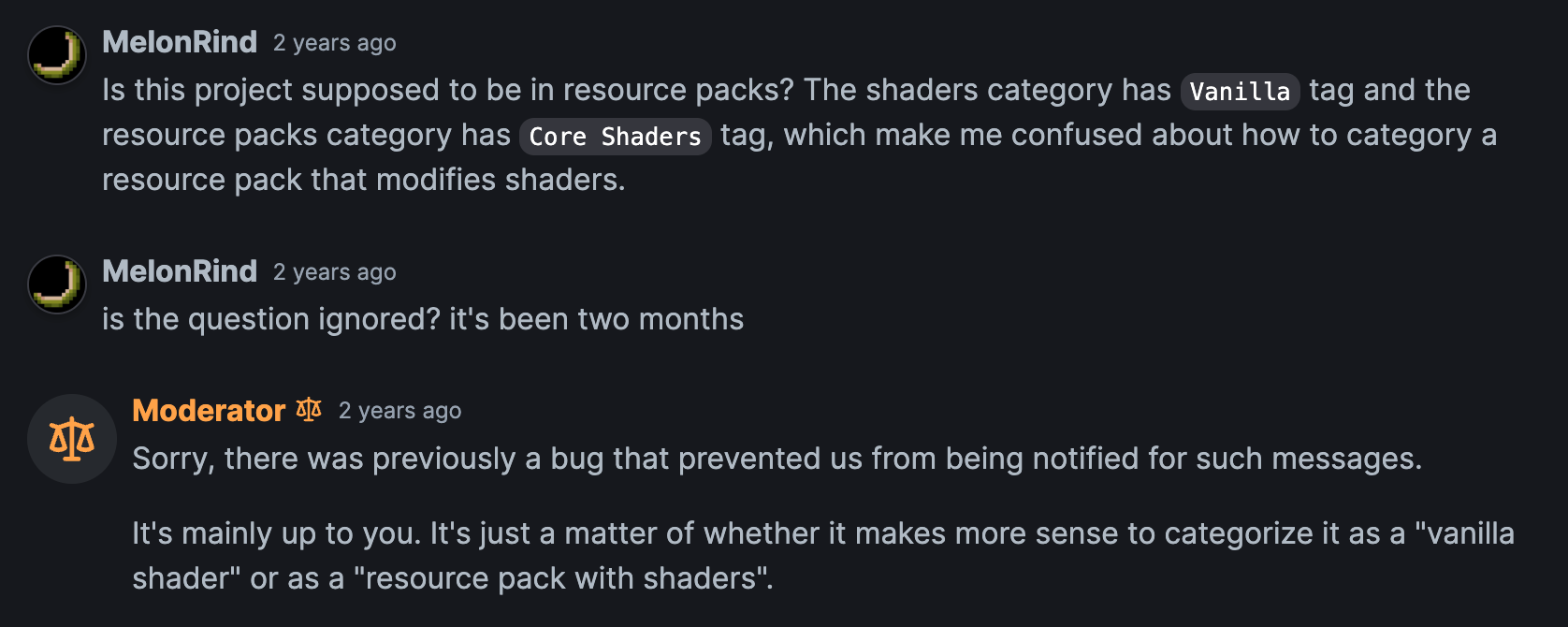Click the second comment's '2 years ago' timestamp
1568x627 pixels.
tap(334, 272)
